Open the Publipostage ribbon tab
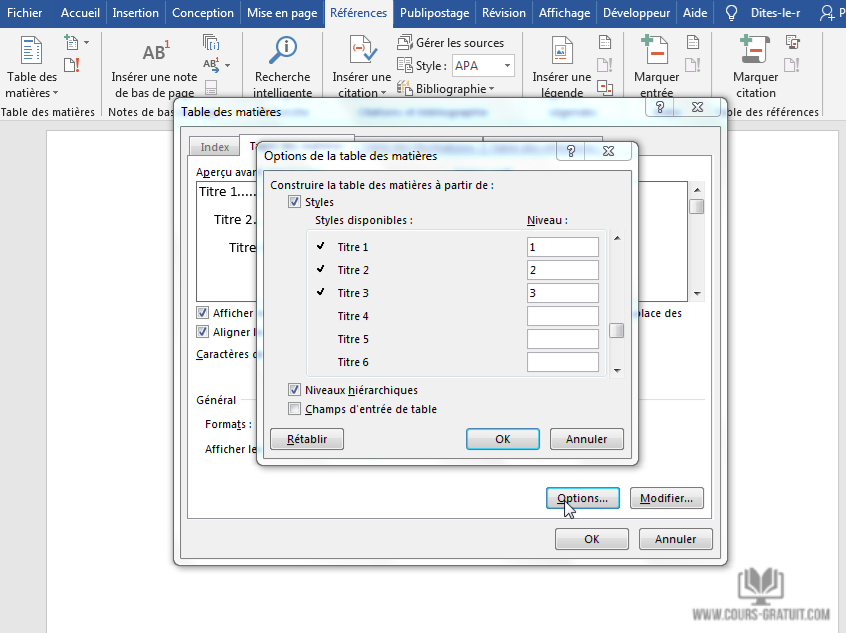The height and width of the screenshot is (633, 846). pyautogui.click(x=435, y=13)
